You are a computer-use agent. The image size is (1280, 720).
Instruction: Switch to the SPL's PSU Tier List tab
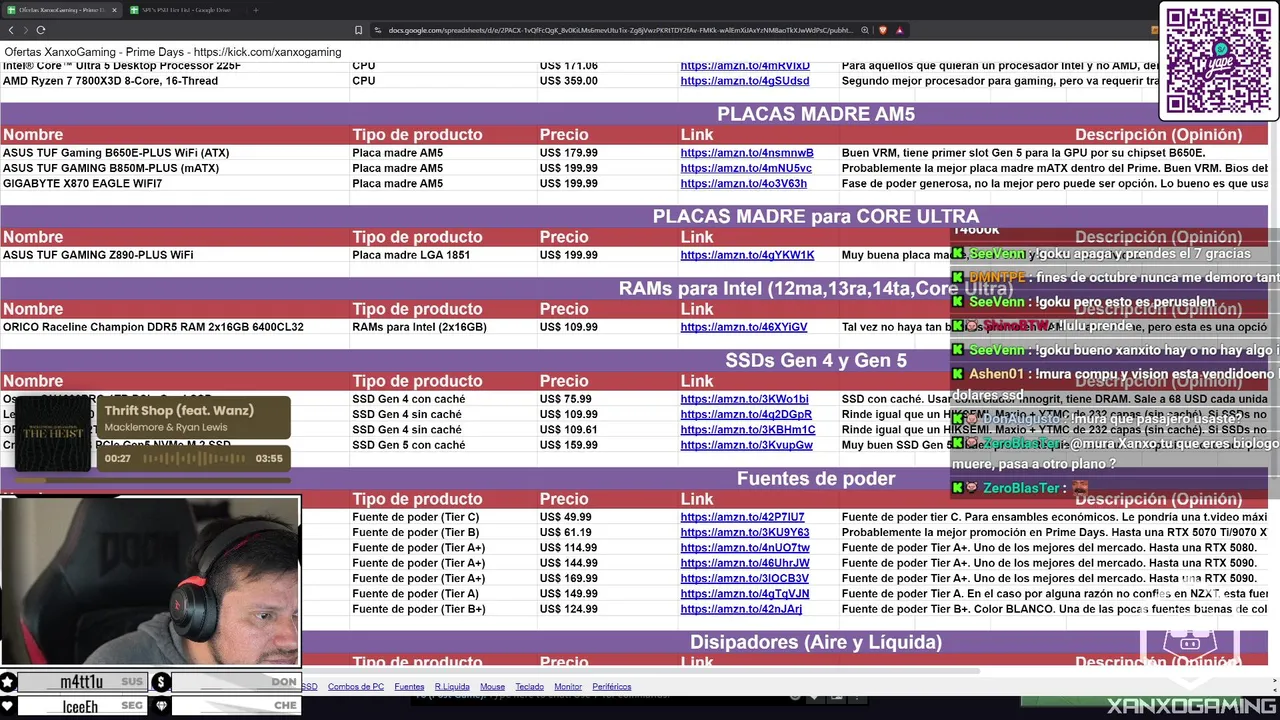pos(186,10)
